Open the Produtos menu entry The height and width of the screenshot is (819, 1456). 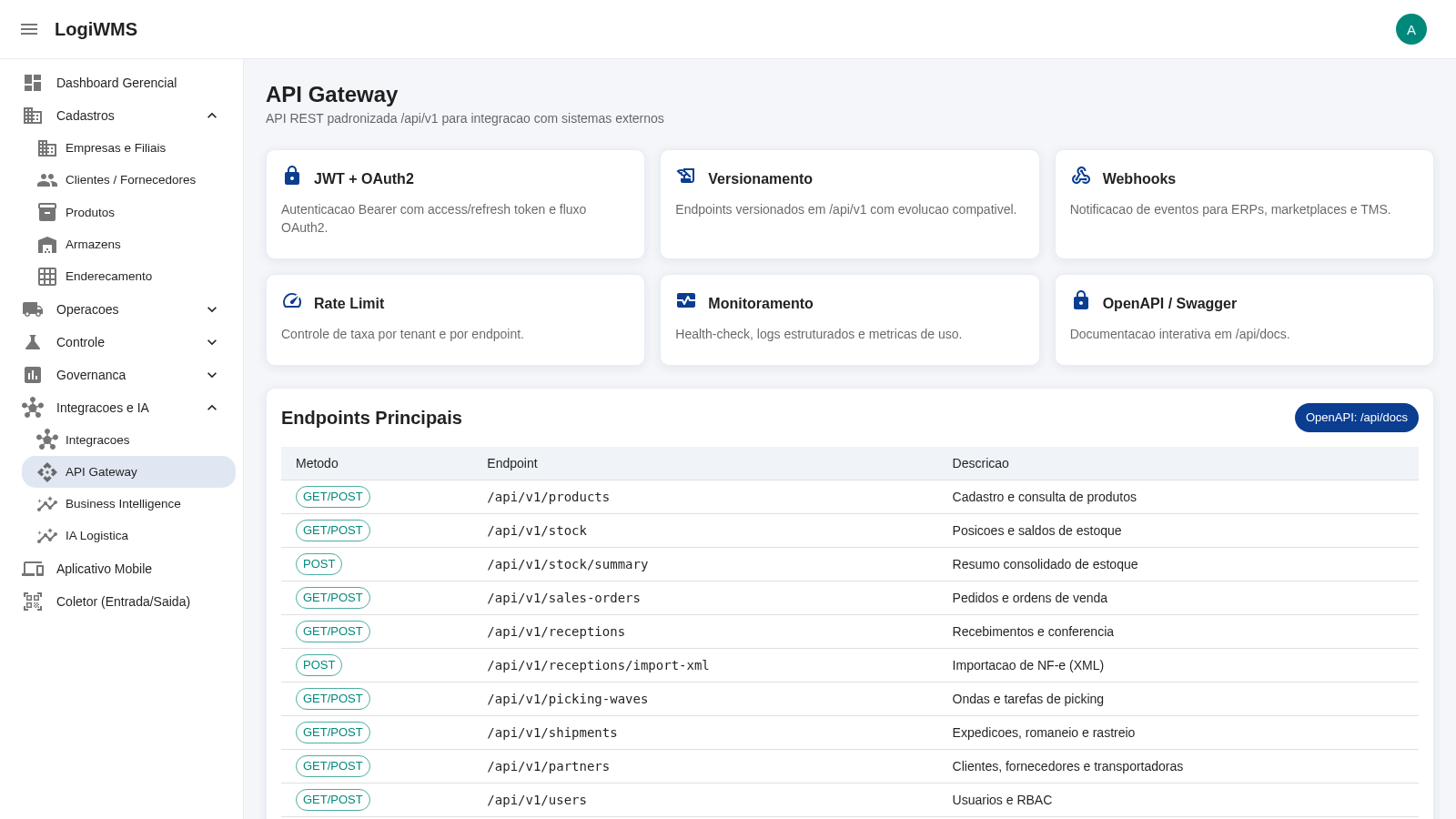[128, 212]
